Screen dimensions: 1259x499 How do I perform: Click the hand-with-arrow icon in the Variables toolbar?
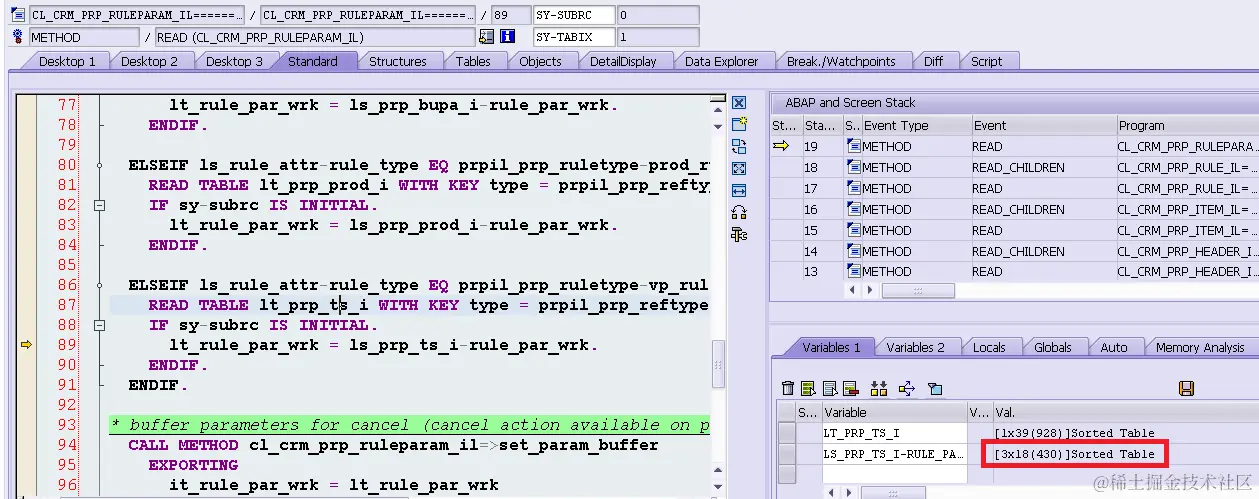click(907, 388)
